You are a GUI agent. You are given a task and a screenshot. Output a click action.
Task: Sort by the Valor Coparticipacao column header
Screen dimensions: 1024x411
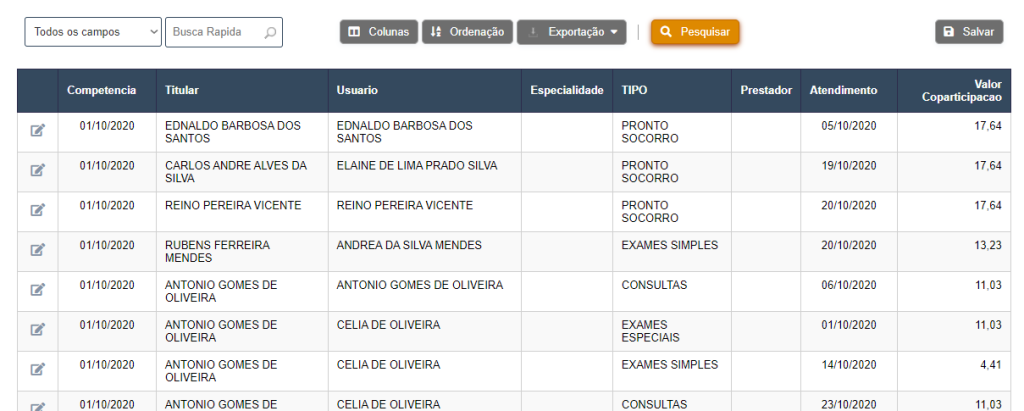pos(961,90)
